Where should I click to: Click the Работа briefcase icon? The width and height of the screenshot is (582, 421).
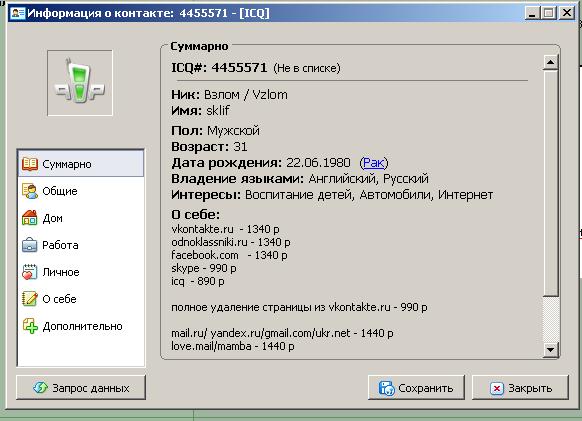tap(30, 245)
